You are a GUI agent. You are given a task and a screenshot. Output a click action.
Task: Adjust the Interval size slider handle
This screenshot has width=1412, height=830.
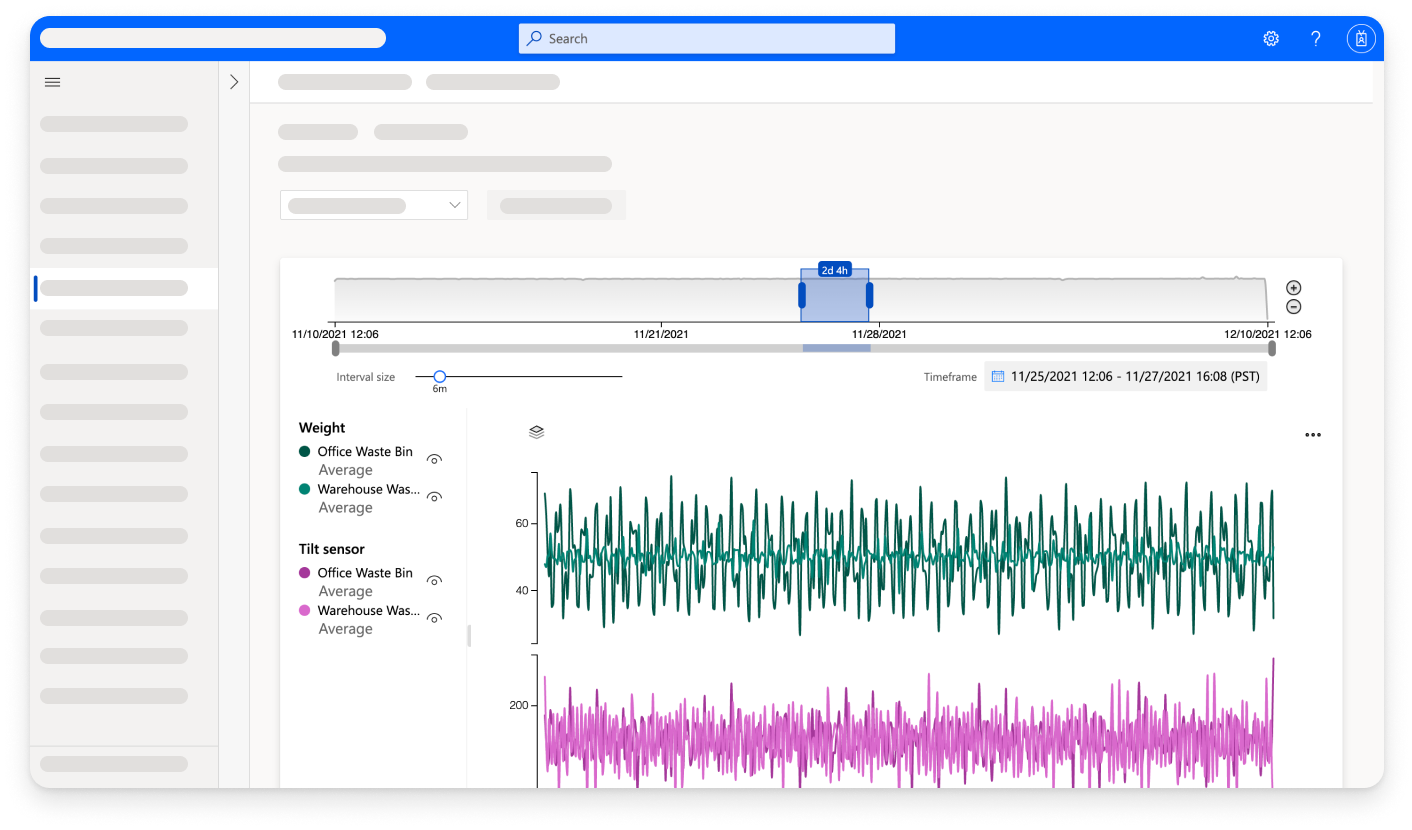click(x=438, y=377)
